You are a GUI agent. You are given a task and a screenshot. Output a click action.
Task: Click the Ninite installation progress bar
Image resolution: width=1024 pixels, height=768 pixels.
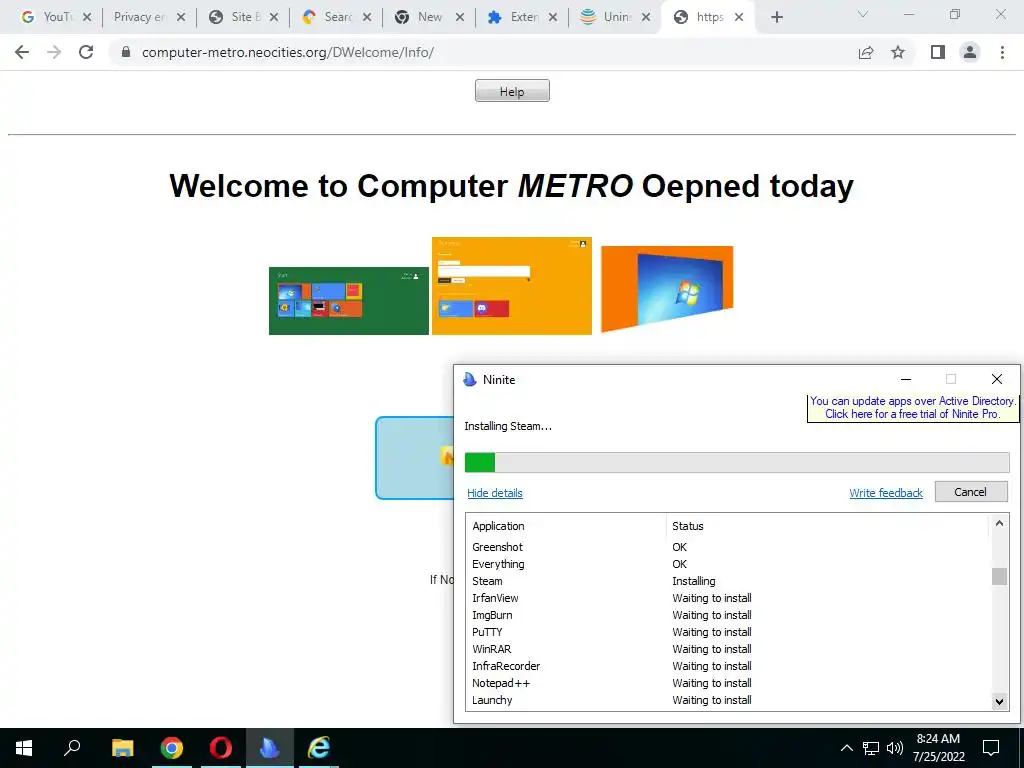pos(737,462)
